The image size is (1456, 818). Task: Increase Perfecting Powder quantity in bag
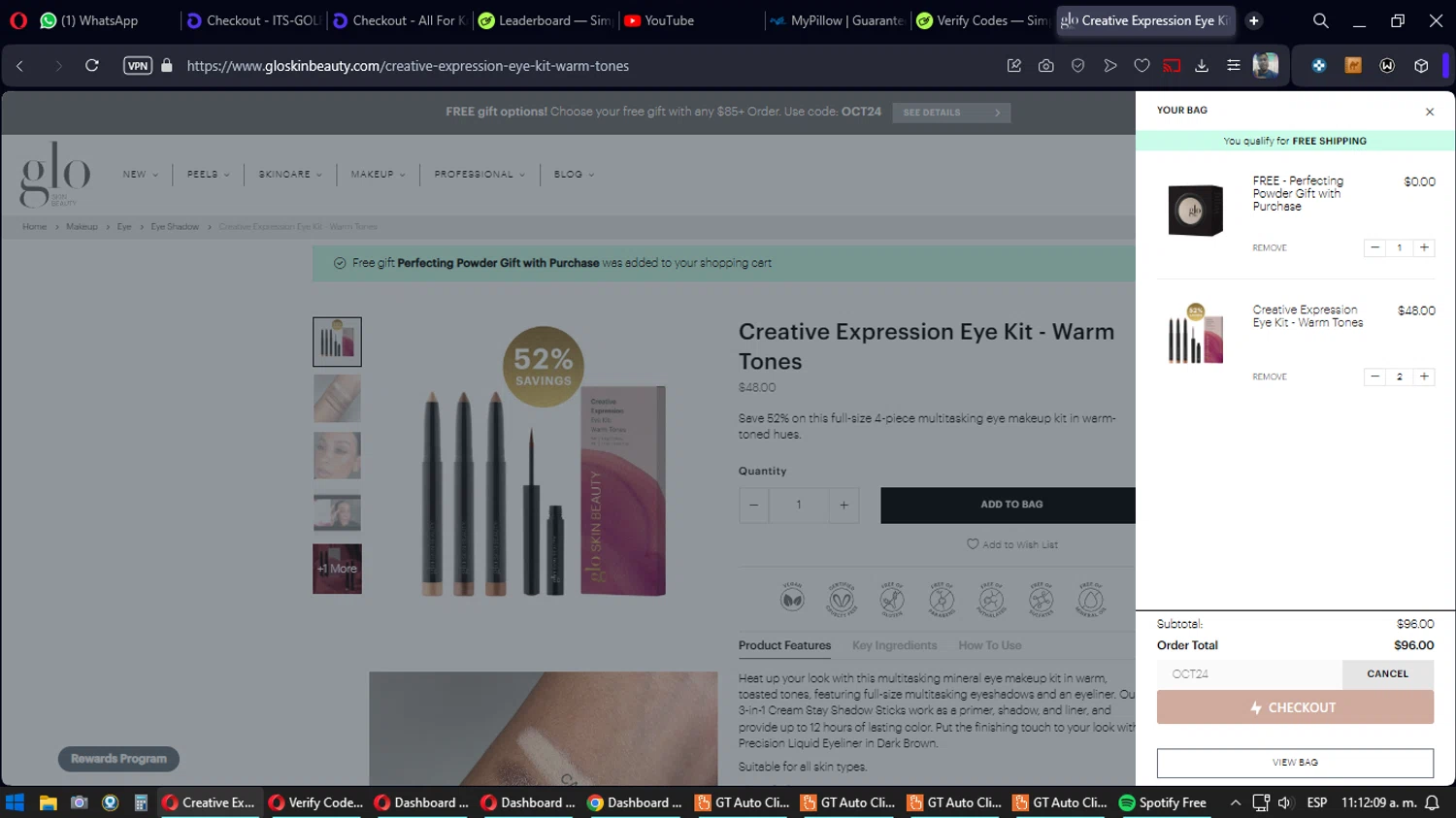[1424, 248]
